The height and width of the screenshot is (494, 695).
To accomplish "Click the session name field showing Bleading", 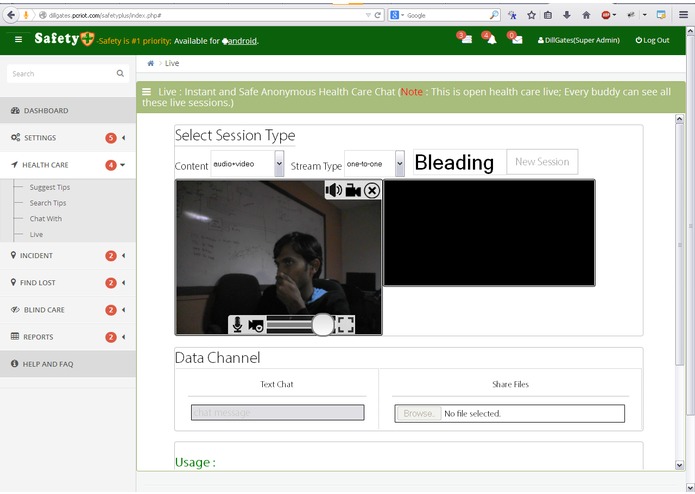I will coord(460,162).
